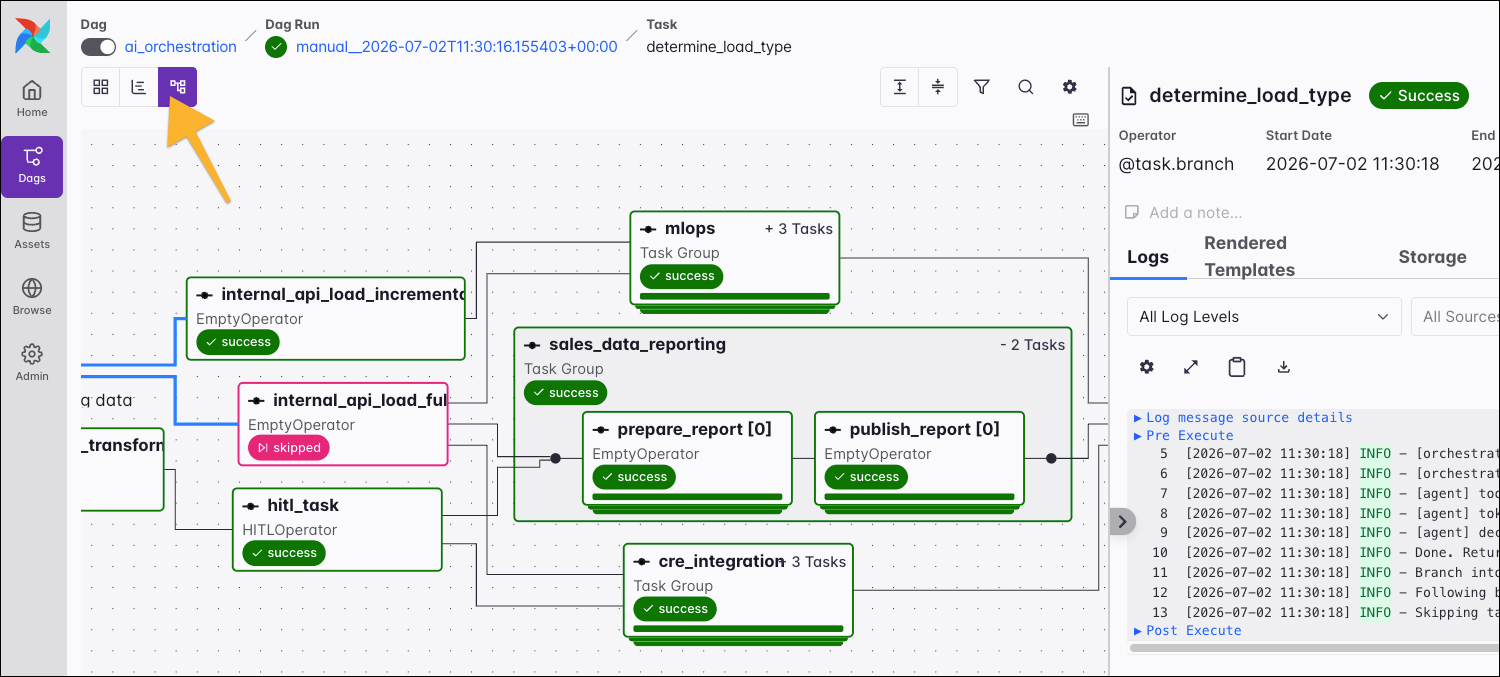Click the hitl_task success badge

284,553
